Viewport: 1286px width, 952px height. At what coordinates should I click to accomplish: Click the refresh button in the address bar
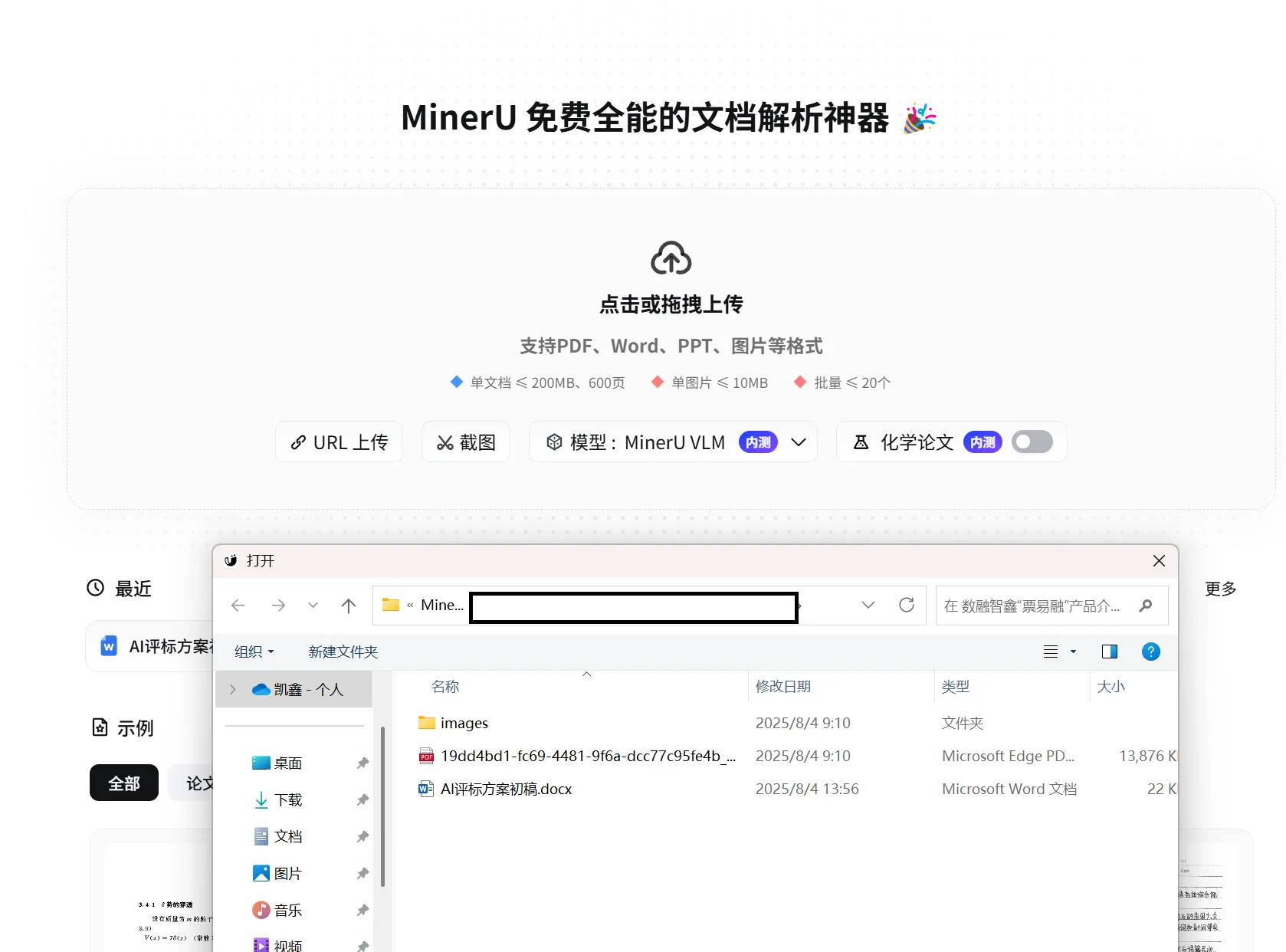point(907,606)
